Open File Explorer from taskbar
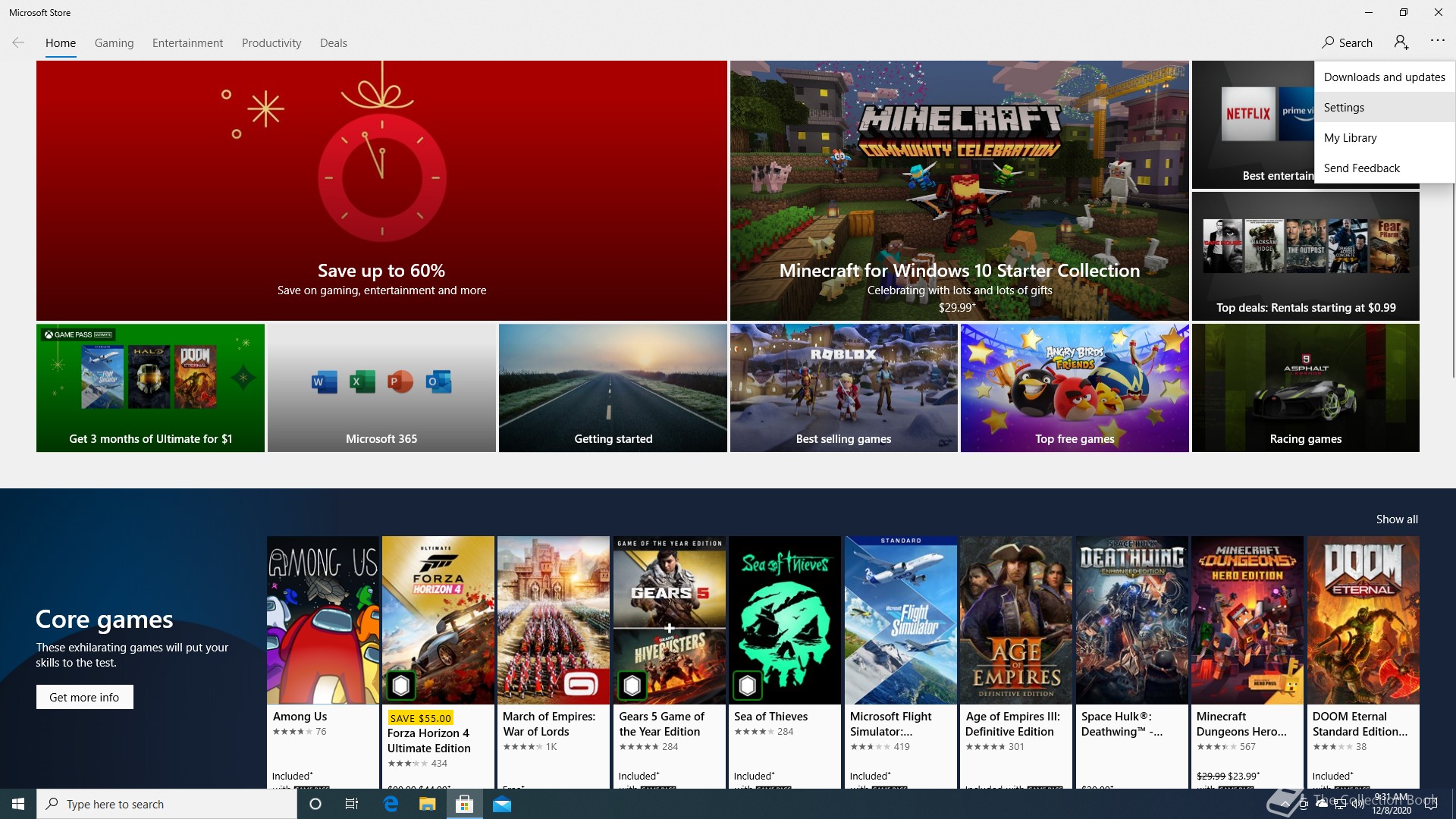This screenshot has height=819, width=1456. (428, 804)
